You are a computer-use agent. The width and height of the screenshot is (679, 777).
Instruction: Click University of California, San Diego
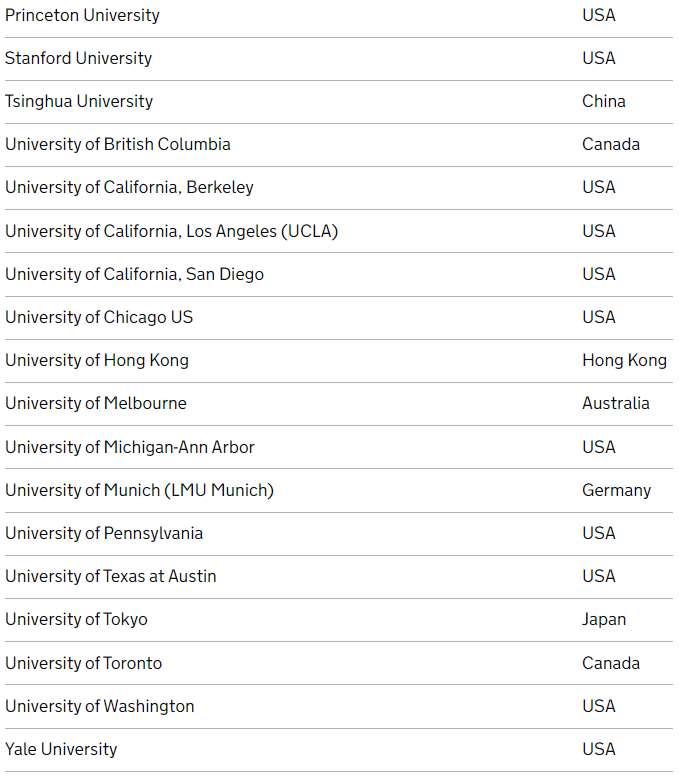pyautogui.click(x=134, y=275)
